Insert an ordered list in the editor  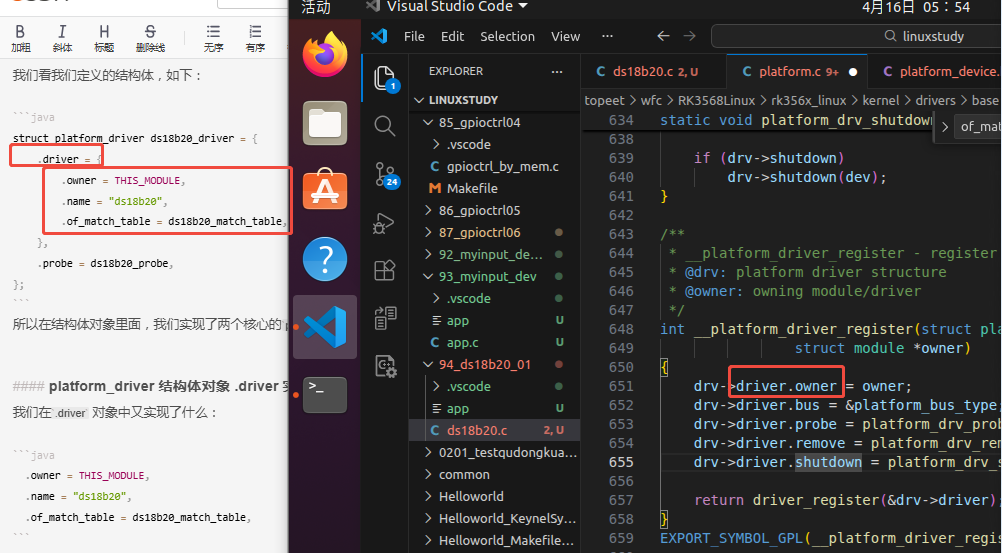tap(255, 38)
